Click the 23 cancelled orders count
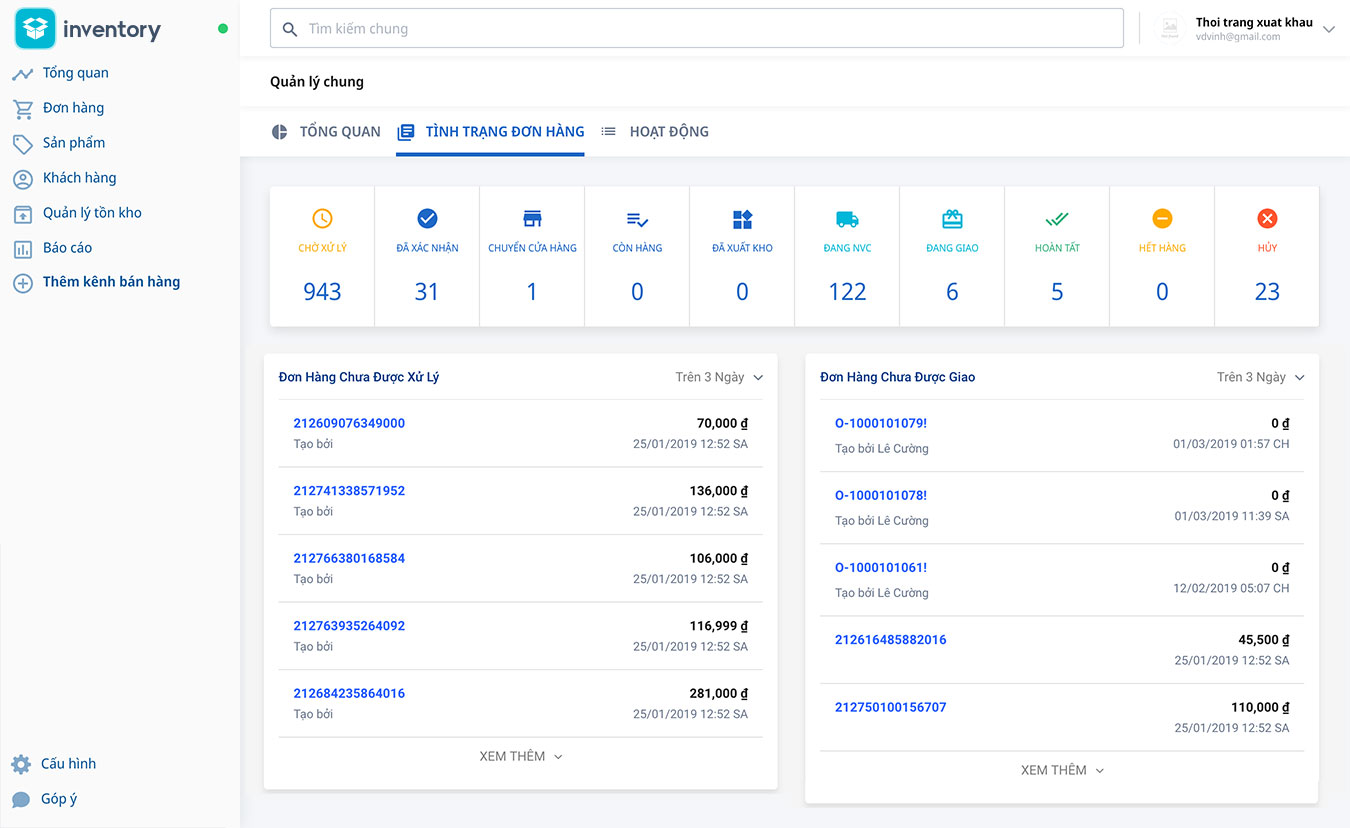This screenshot has height=828, width=1350. pos(1267,292)
